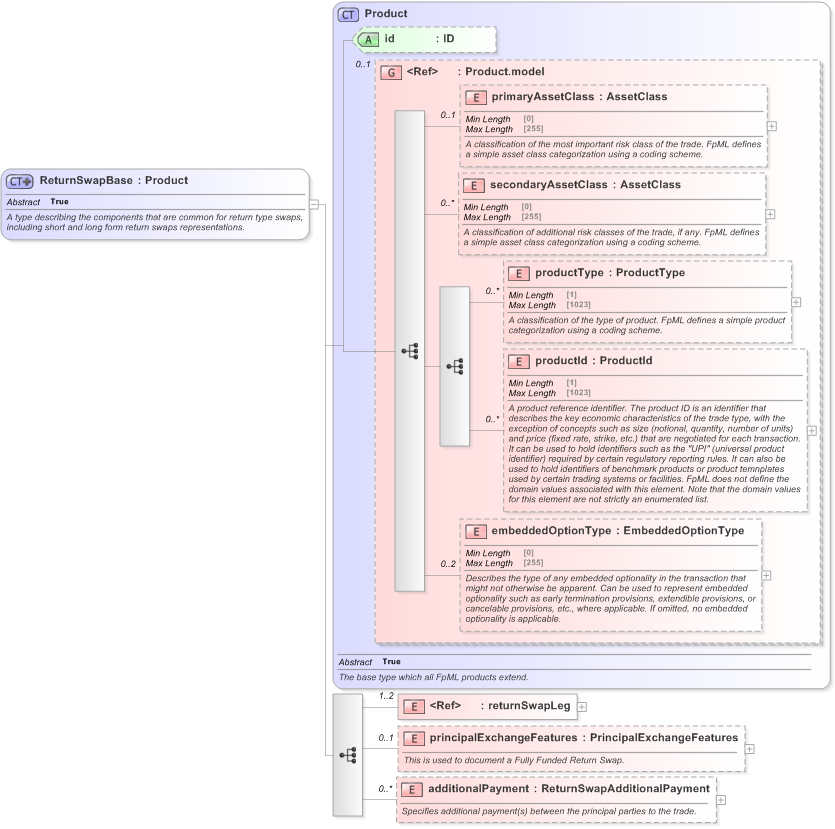Click the primaryAssetClass : AssetClass label
The width and height of the screenshot is (835, 829).
click(579, 97)
